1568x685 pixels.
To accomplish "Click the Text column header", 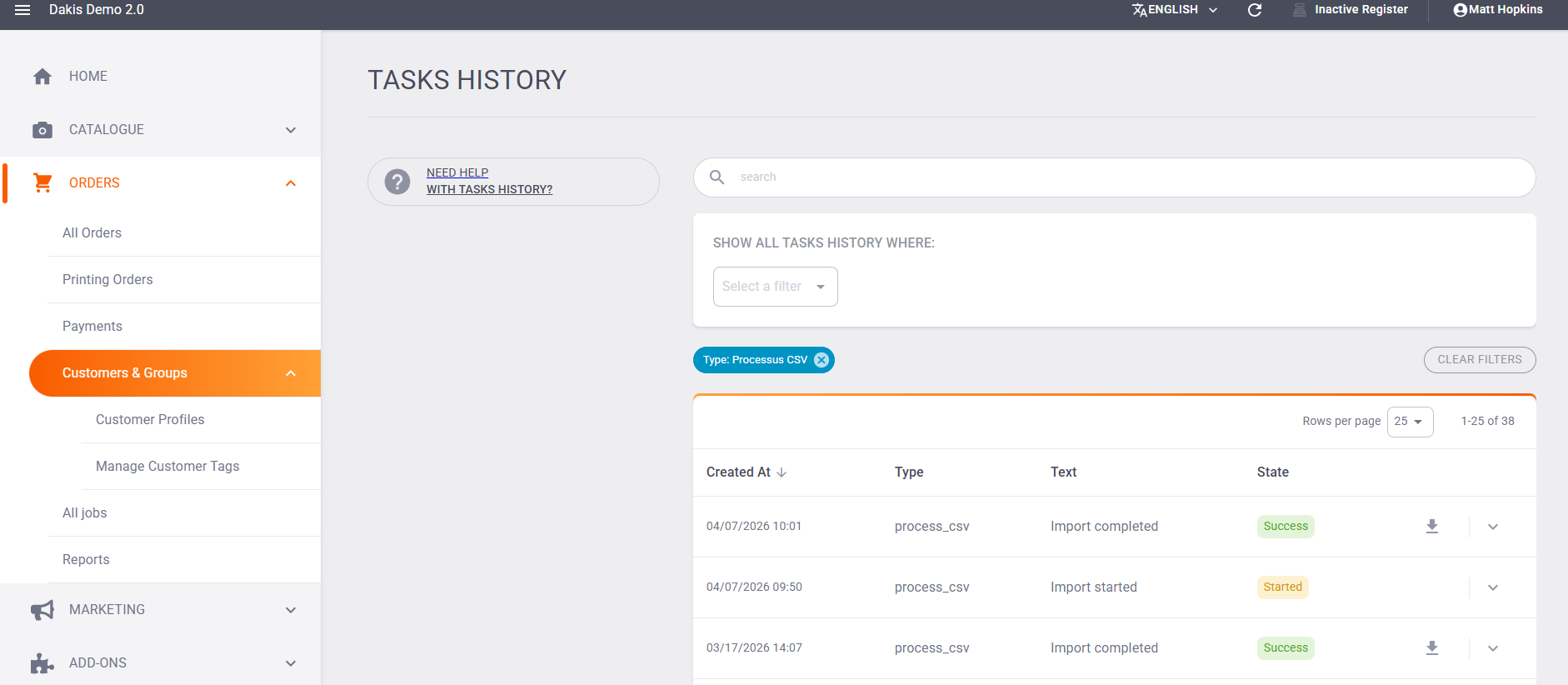I will (x=1063, y=472).
